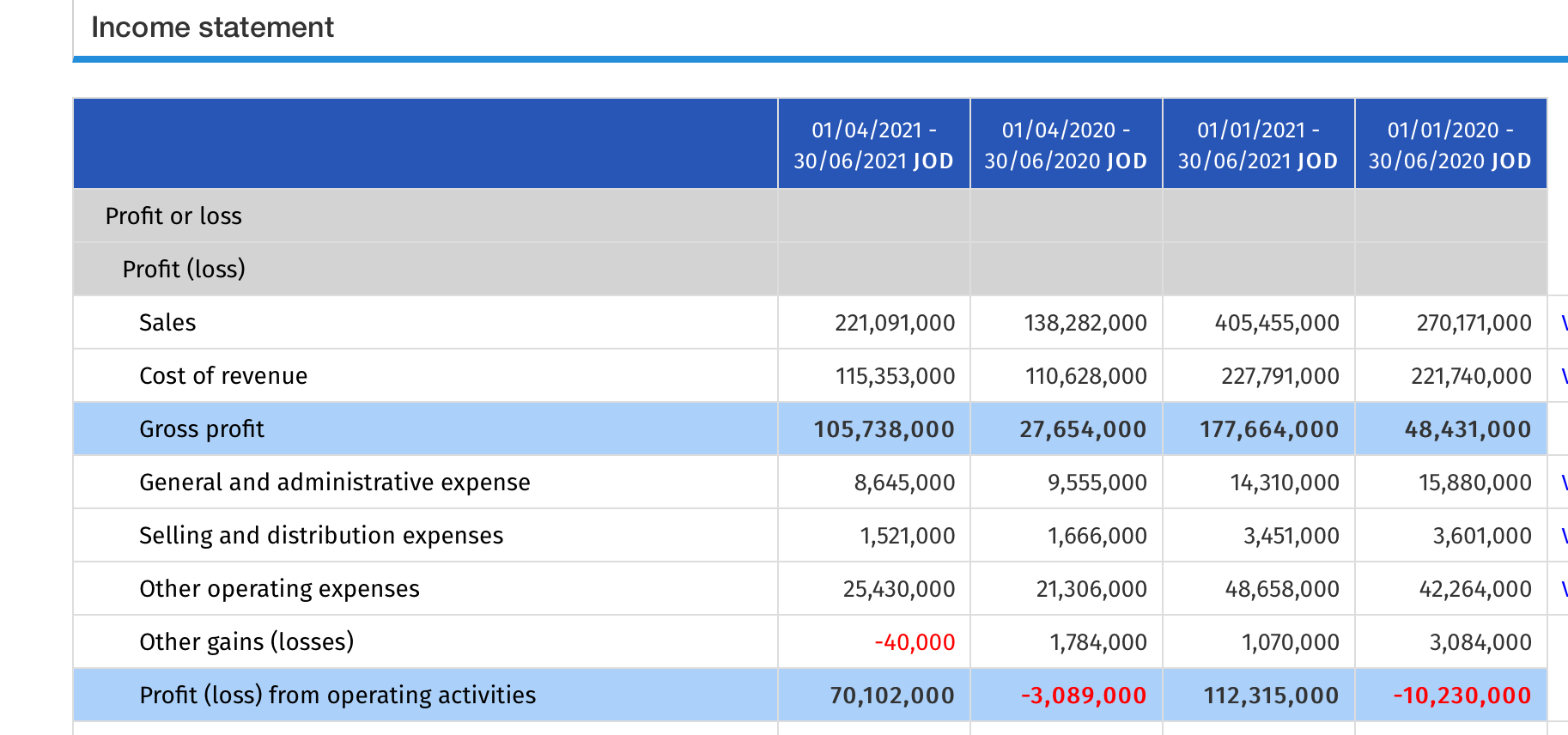1568x735 pixels.
Task: Select Selling and distribution expenses label
Action: [321, 536]
